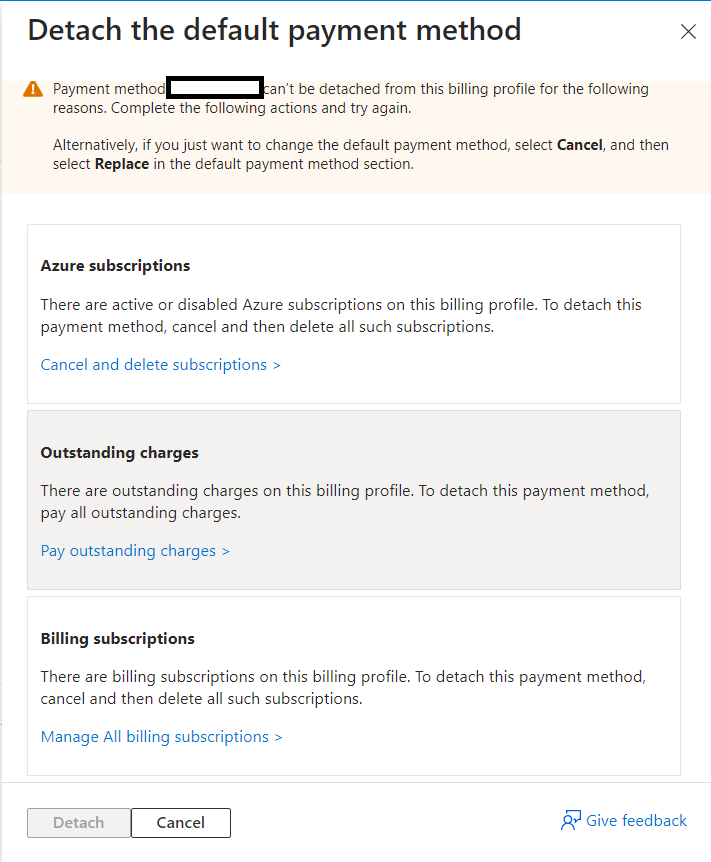Click the dialog title text
The width and height of the screenshot is (711, 862).
pos(274,30)
